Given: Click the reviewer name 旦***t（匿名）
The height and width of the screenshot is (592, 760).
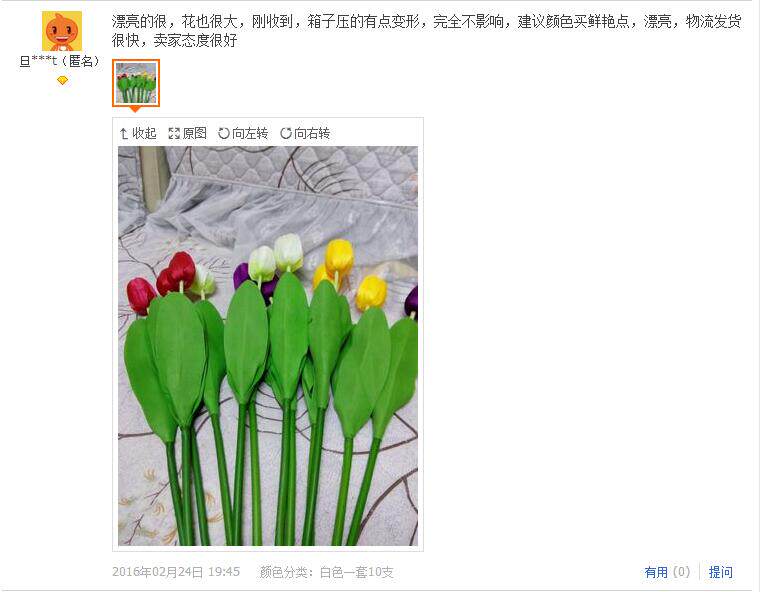Looking at the screenshot, I should [60, 61].
